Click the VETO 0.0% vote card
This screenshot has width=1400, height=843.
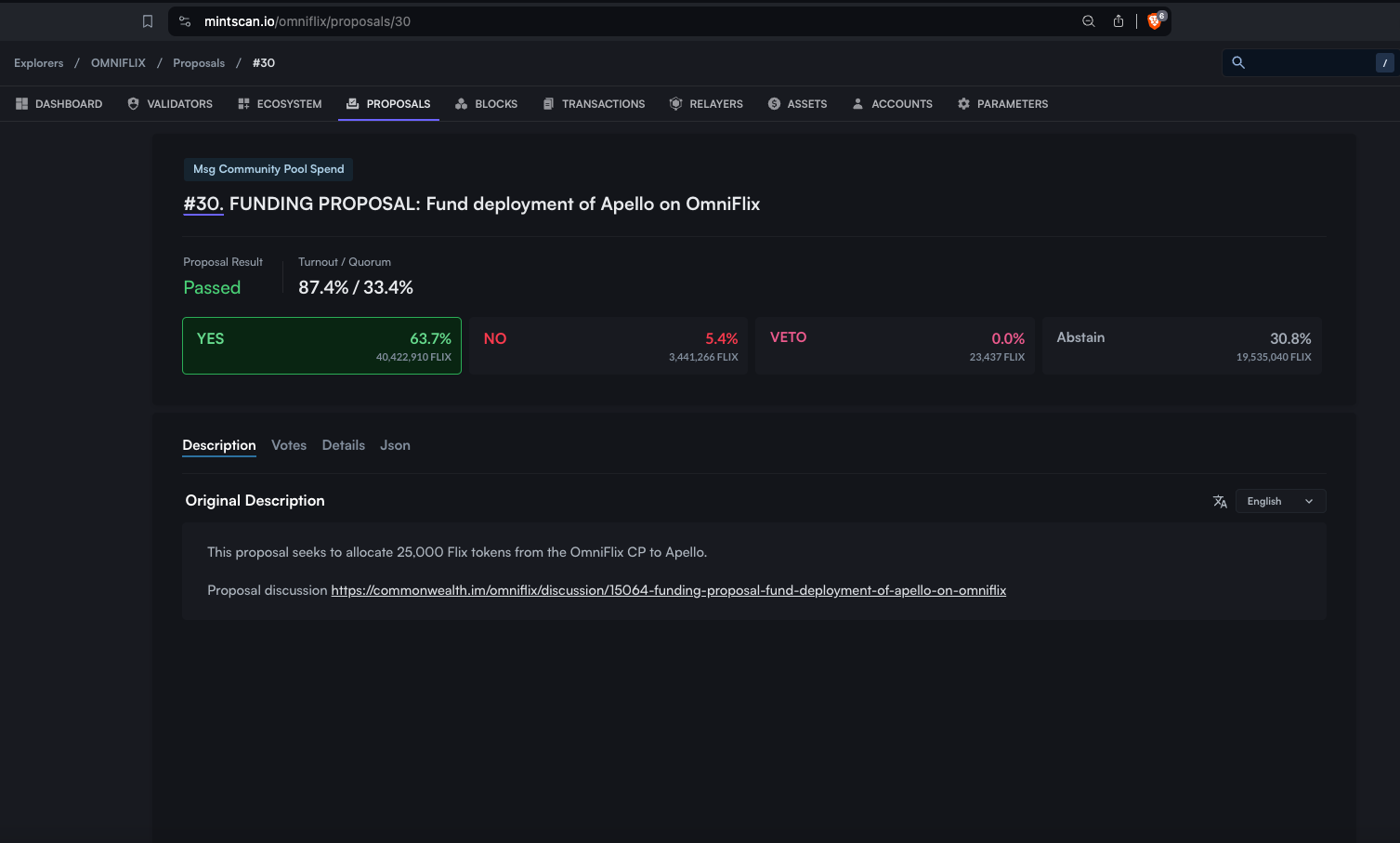pos(895,346)
